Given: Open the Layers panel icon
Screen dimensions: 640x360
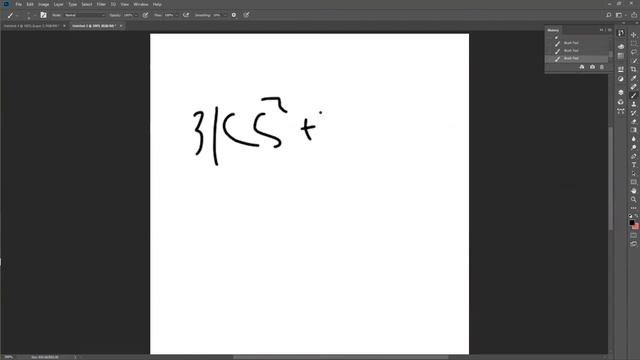Looking at the screenshot, I should pyautogui.click(x=621, y=93).
